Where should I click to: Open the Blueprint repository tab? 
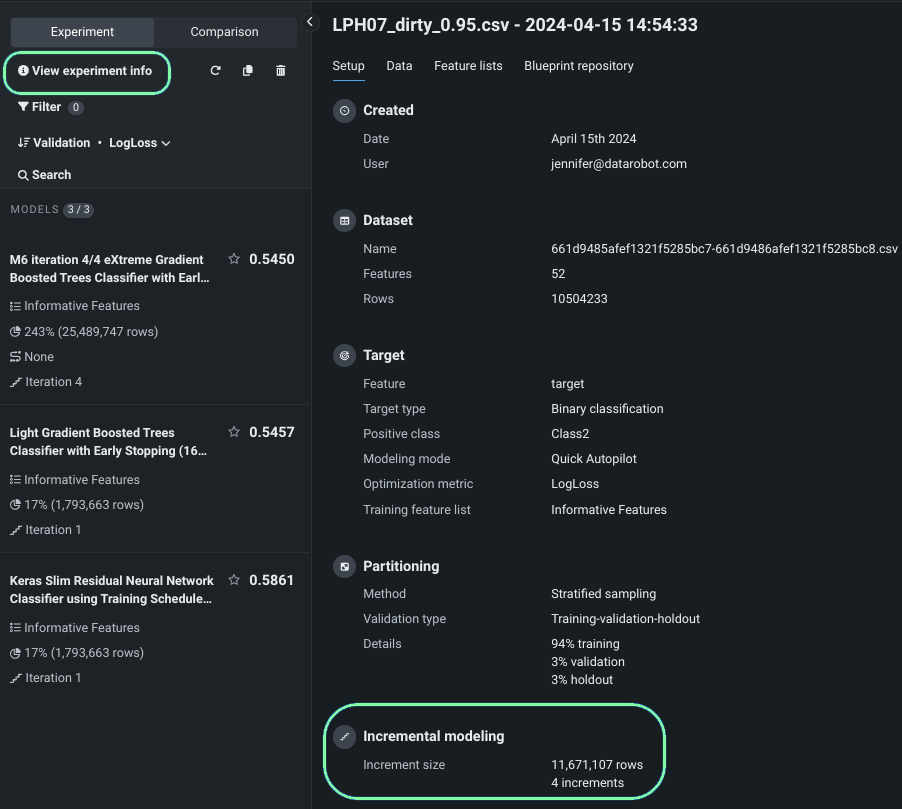578,66
